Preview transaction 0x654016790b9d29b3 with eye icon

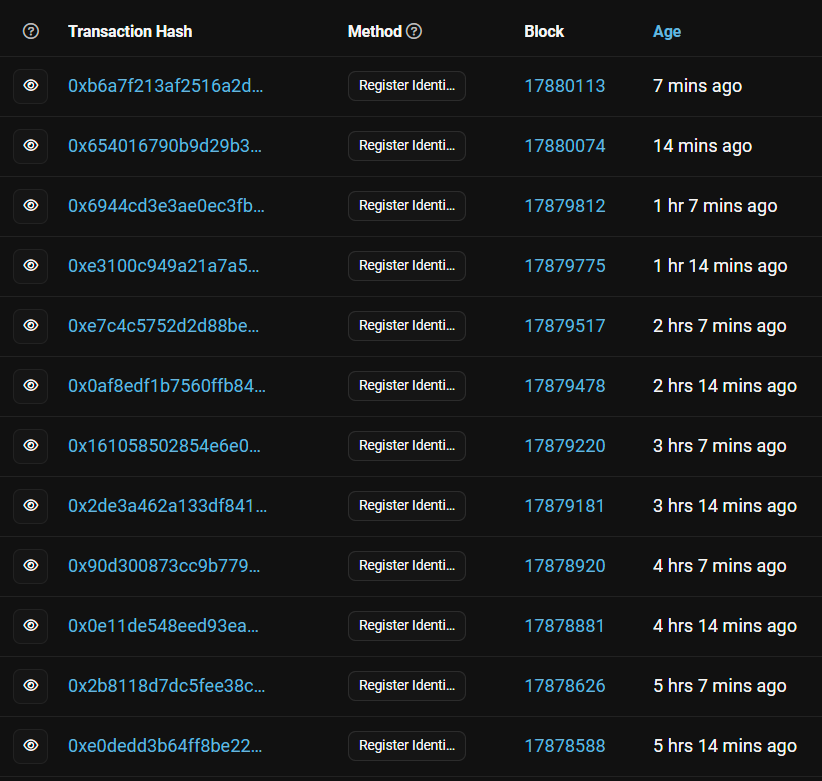point(30,146)
